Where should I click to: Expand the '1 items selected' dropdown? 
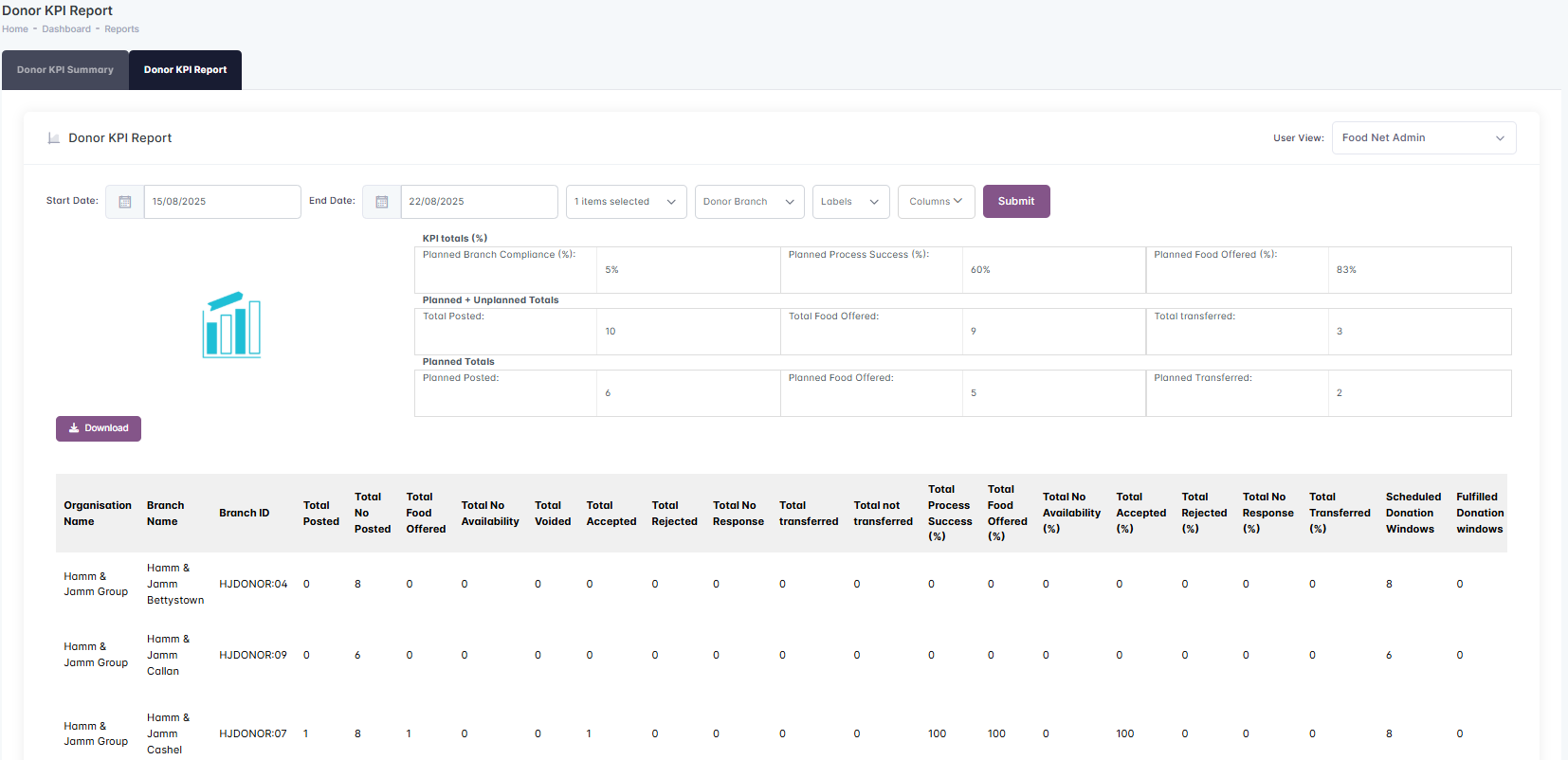tap(626, 202)
